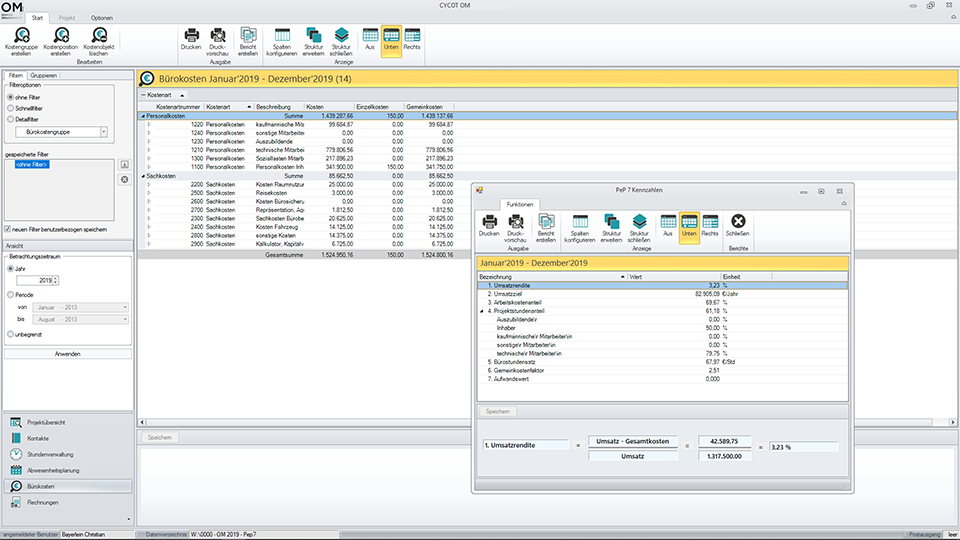Select Unten display mode in main ribbon
The width and height of the screenshot is (960, 540).
point(391,40)
